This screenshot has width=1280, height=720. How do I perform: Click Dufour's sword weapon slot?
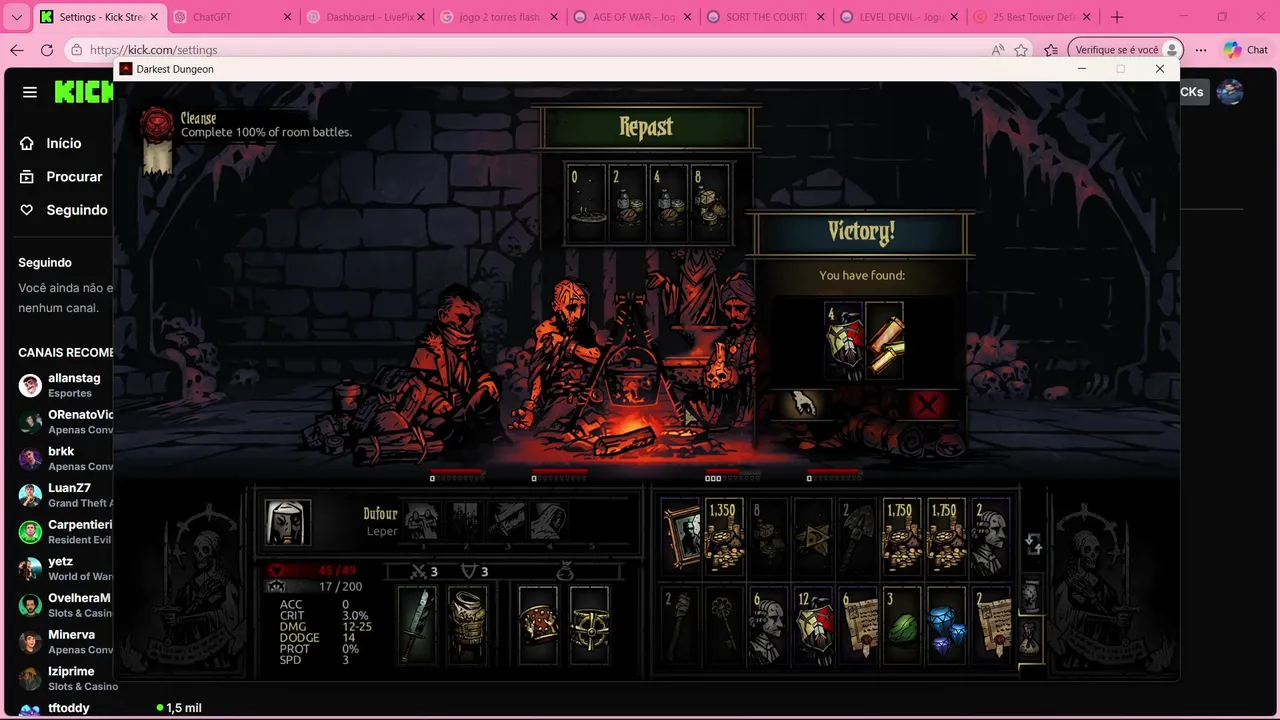click(x=417, y=625)
